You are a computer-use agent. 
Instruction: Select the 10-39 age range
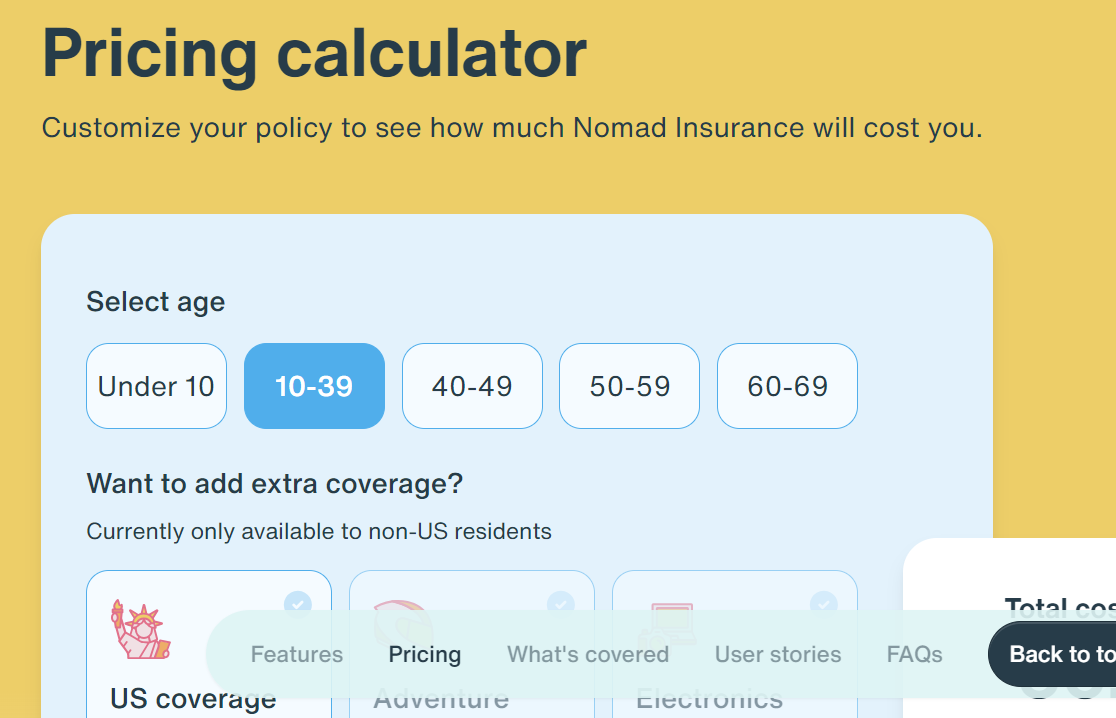pos(314,386)
